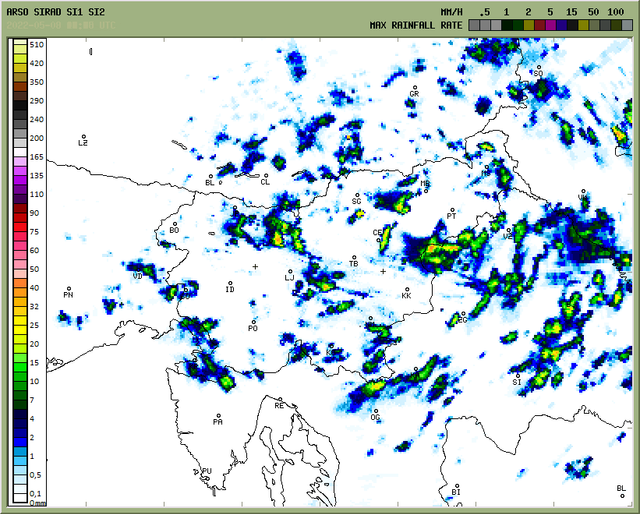Screen dimensions: 640x514
Task: Select the OG city label
Action: coord(375,417)
